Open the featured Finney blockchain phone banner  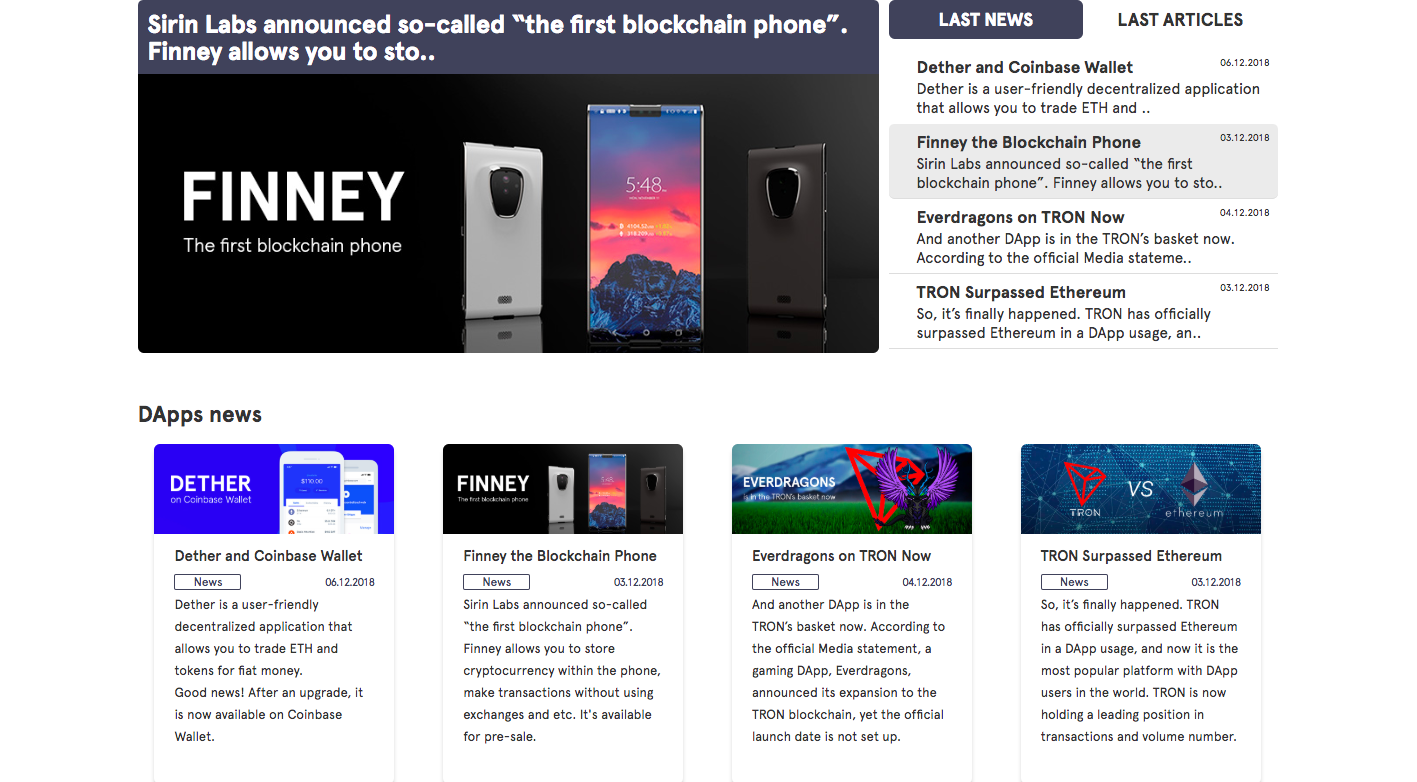click(508, 215)
